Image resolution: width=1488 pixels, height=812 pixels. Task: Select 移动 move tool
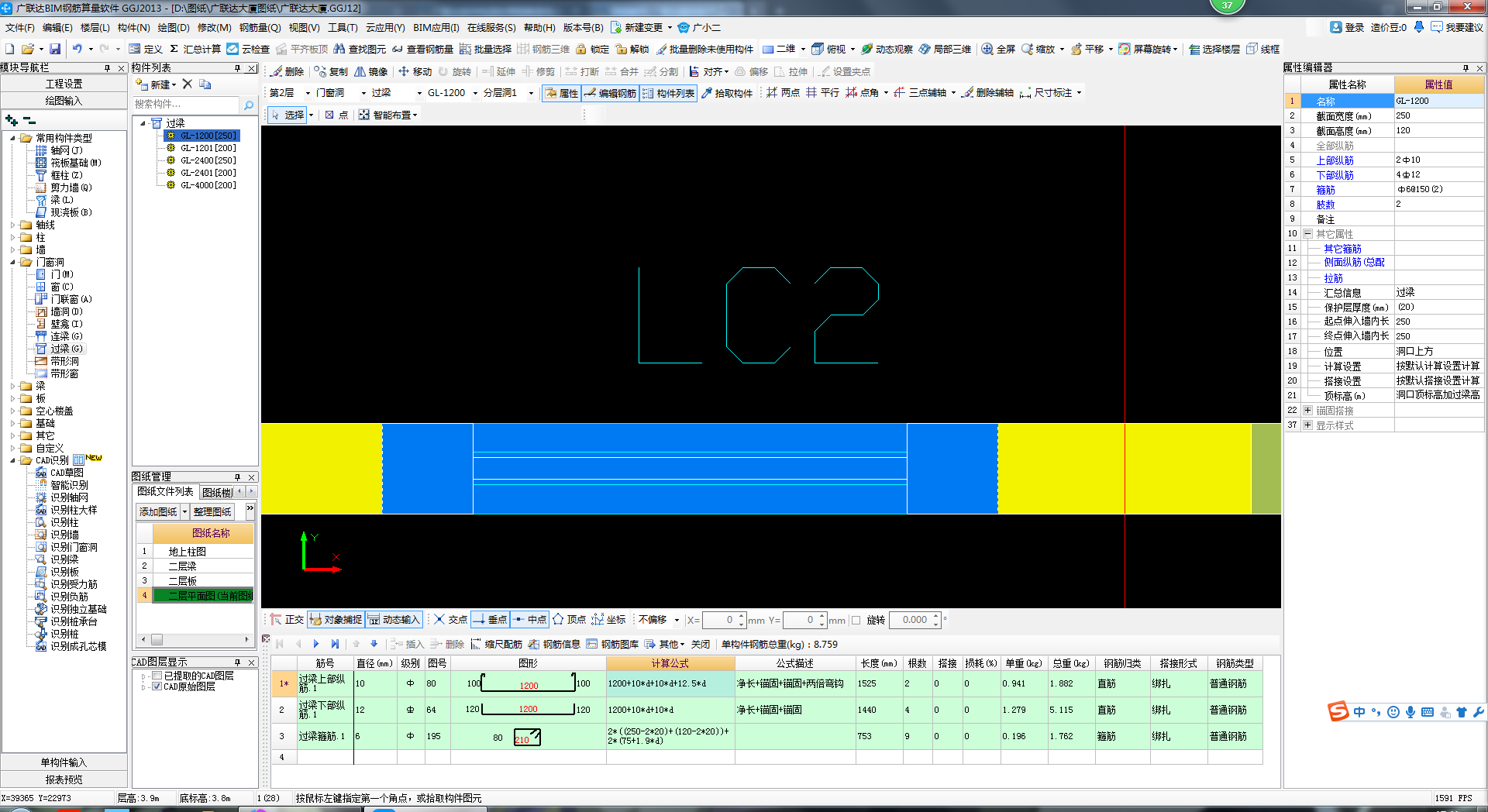[415, 71]
